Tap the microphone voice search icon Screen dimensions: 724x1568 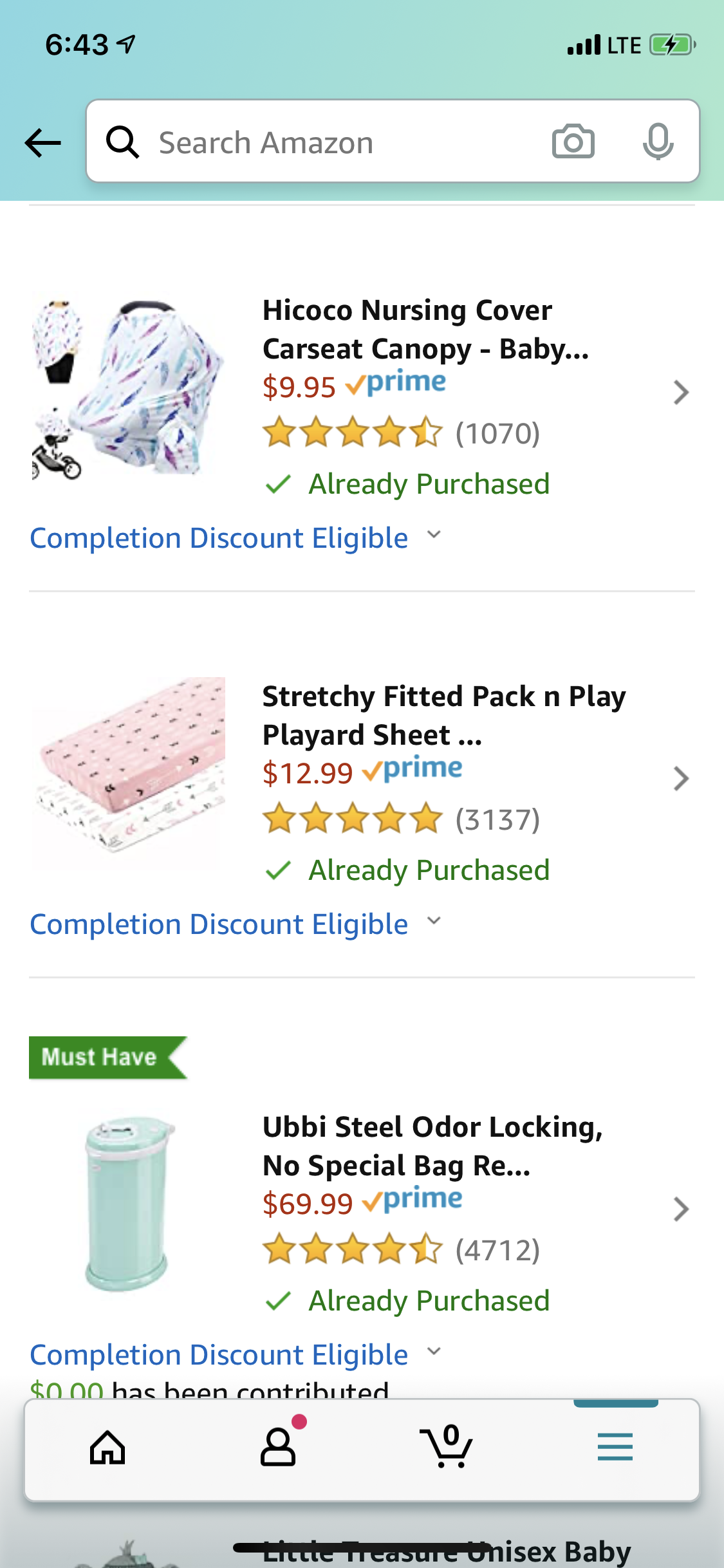coord(658,142)
